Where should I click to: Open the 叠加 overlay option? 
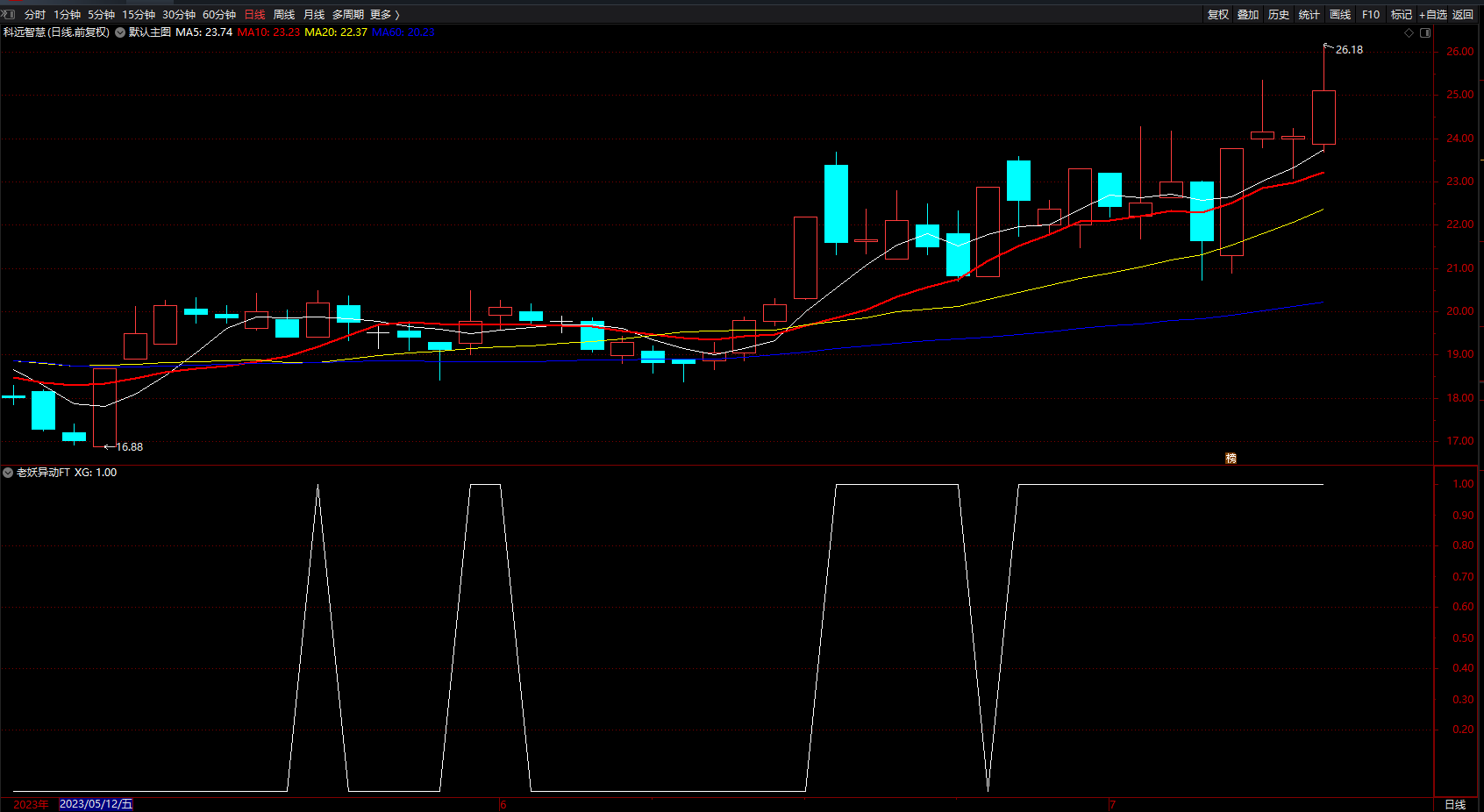(x=1248, y=14)
